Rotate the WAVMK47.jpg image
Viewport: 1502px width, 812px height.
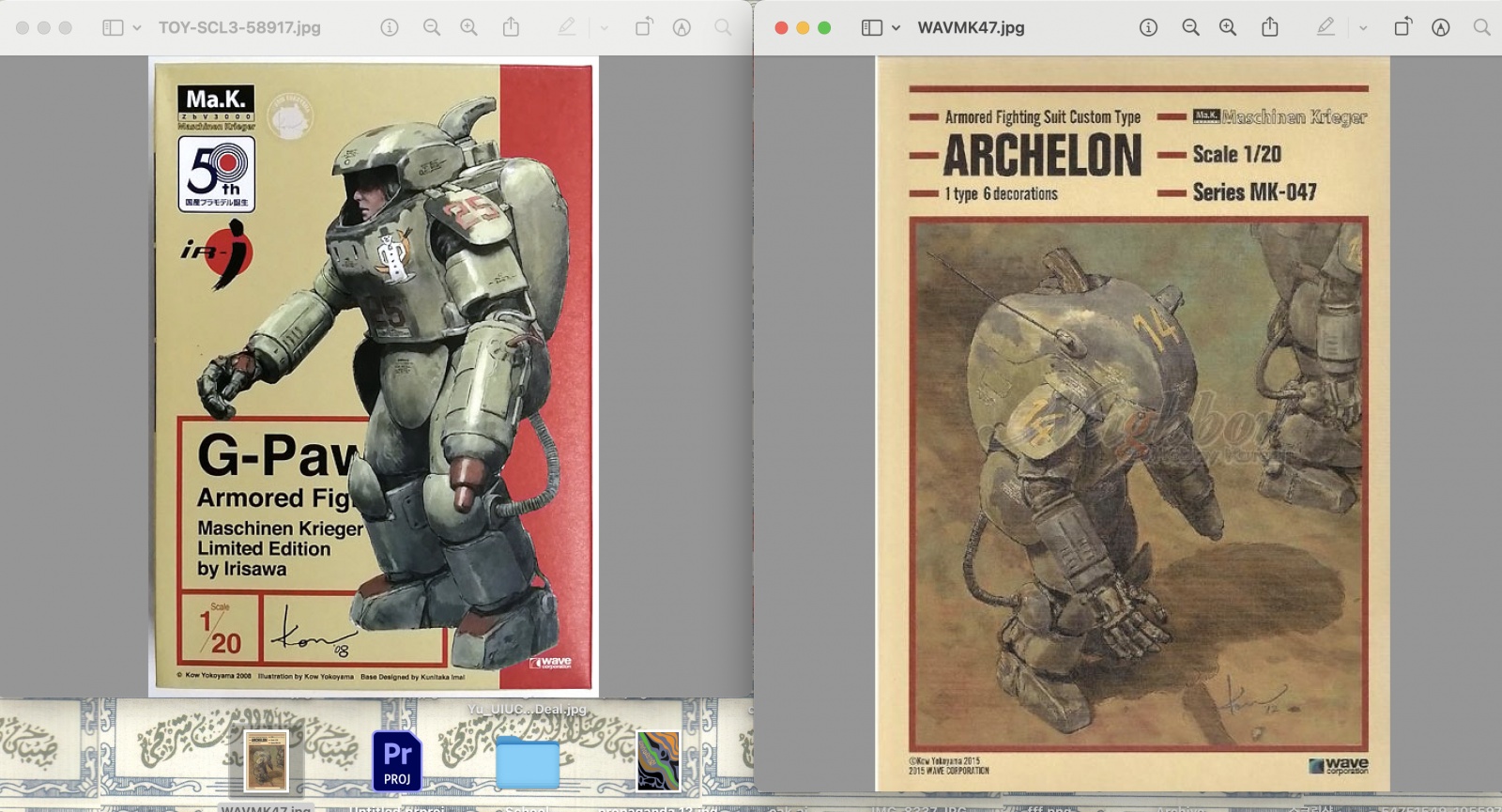coord(1402,28)
